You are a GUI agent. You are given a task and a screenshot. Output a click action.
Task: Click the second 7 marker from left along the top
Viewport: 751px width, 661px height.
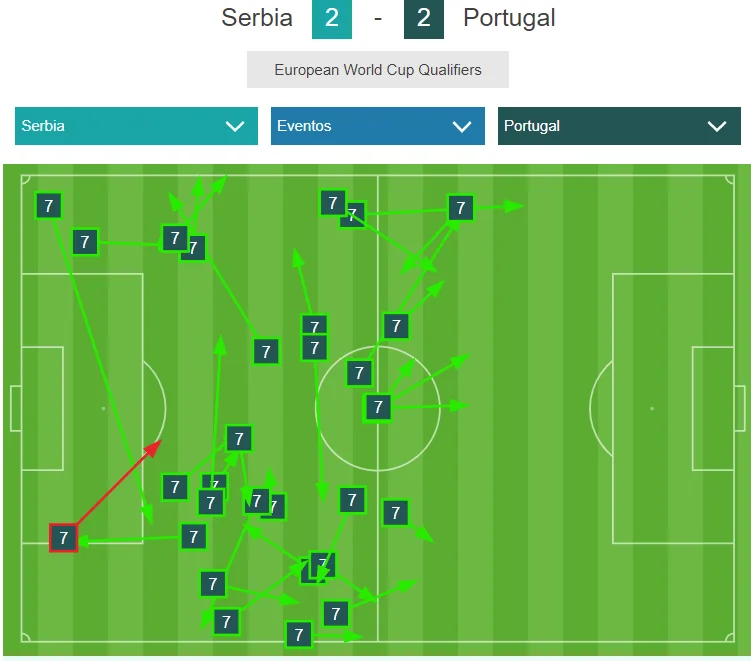pyautogui.click(x=85, y=241)
